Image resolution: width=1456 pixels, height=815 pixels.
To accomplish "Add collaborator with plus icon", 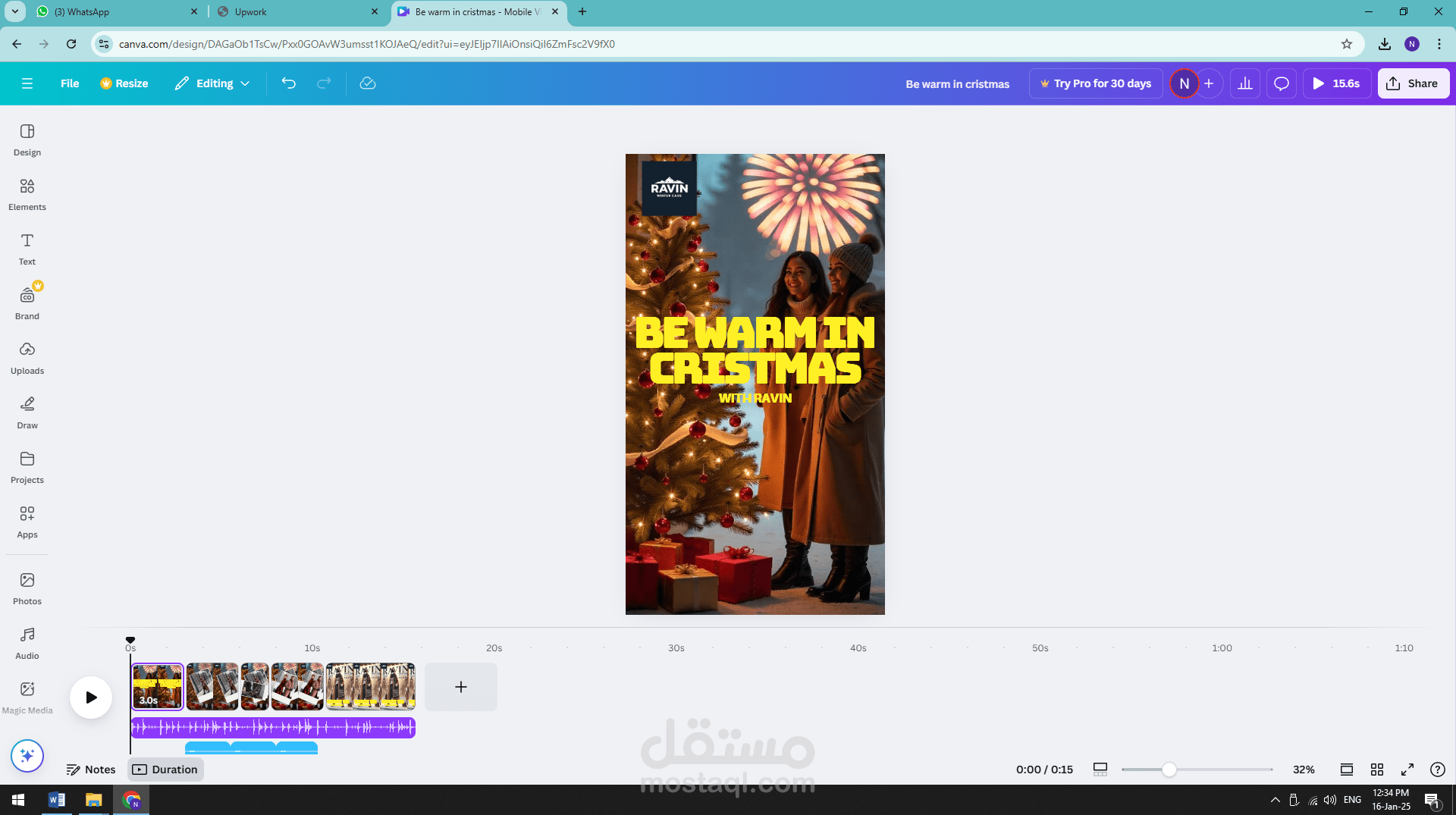I will (1209, 83).
